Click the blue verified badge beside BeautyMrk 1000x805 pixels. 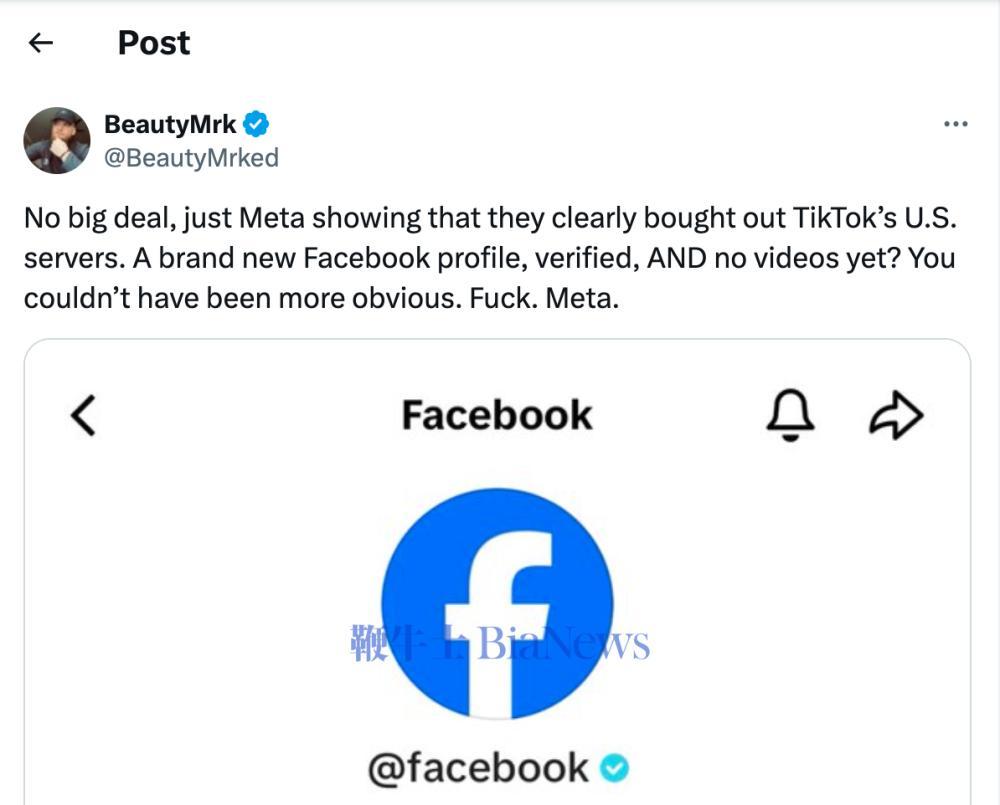pyautogui.click(x=257, y=125)
